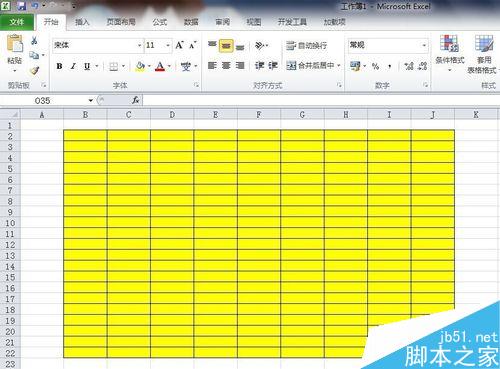
Task: Open the Alignment dialog launcher
Action: tap(339, 85)
